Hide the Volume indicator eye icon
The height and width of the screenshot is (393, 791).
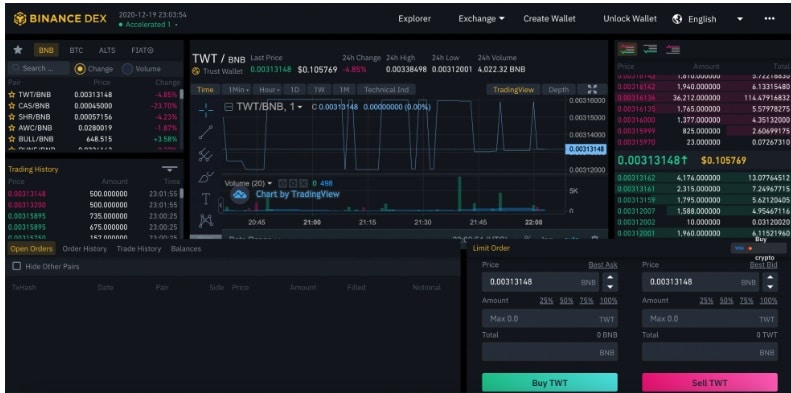tap(282, 183)
